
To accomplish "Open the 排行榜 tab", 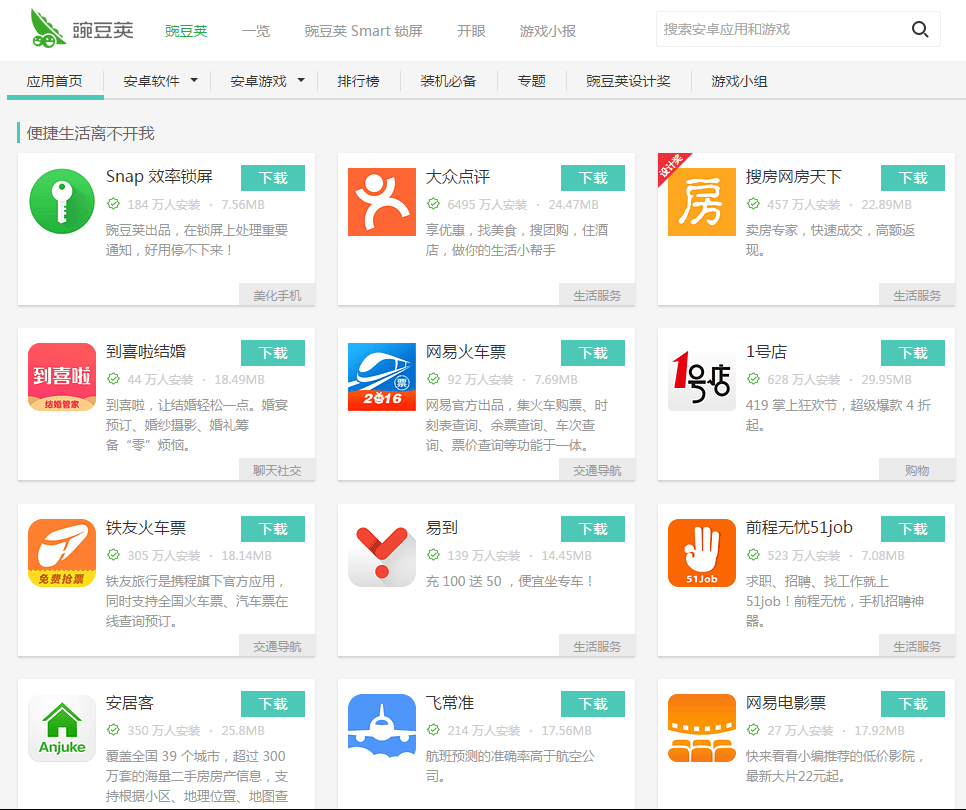I will [358, 81].
